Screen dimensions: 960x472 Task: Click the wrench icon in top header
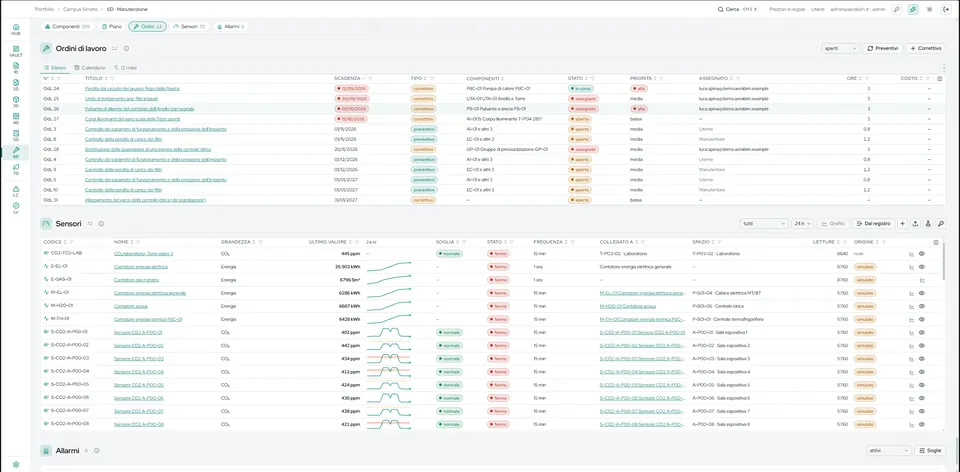pos(896,9)
